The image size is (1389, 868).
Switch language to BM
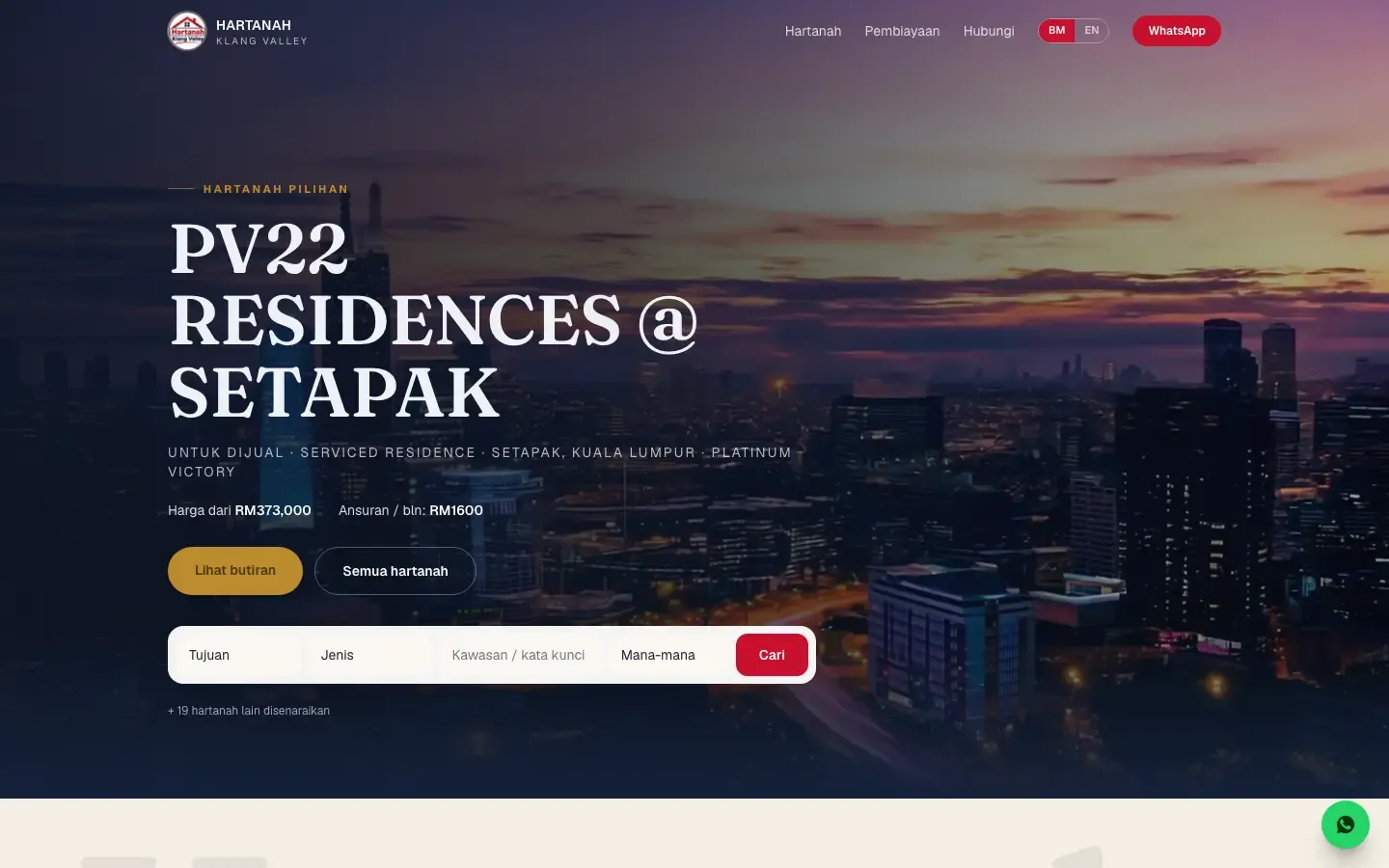[x=1057, y=31]
